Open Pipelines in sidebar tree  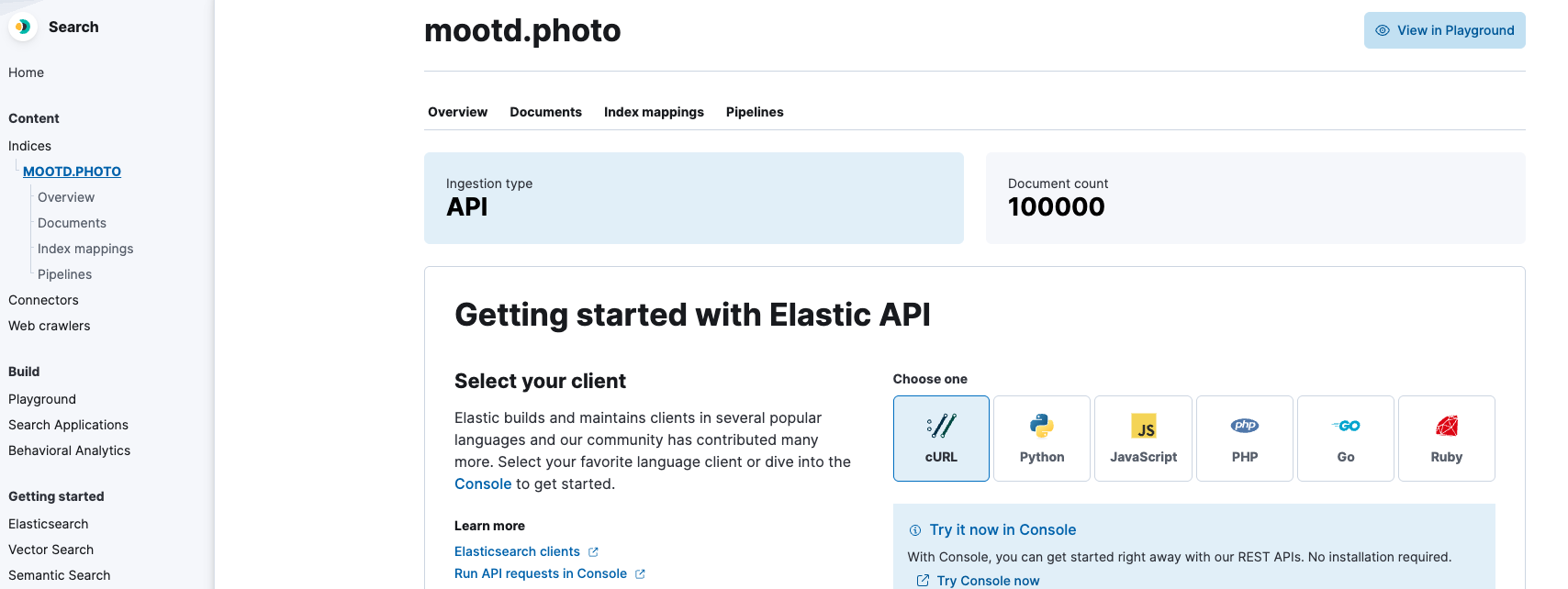pyautogui.click(x=64, y=274)
